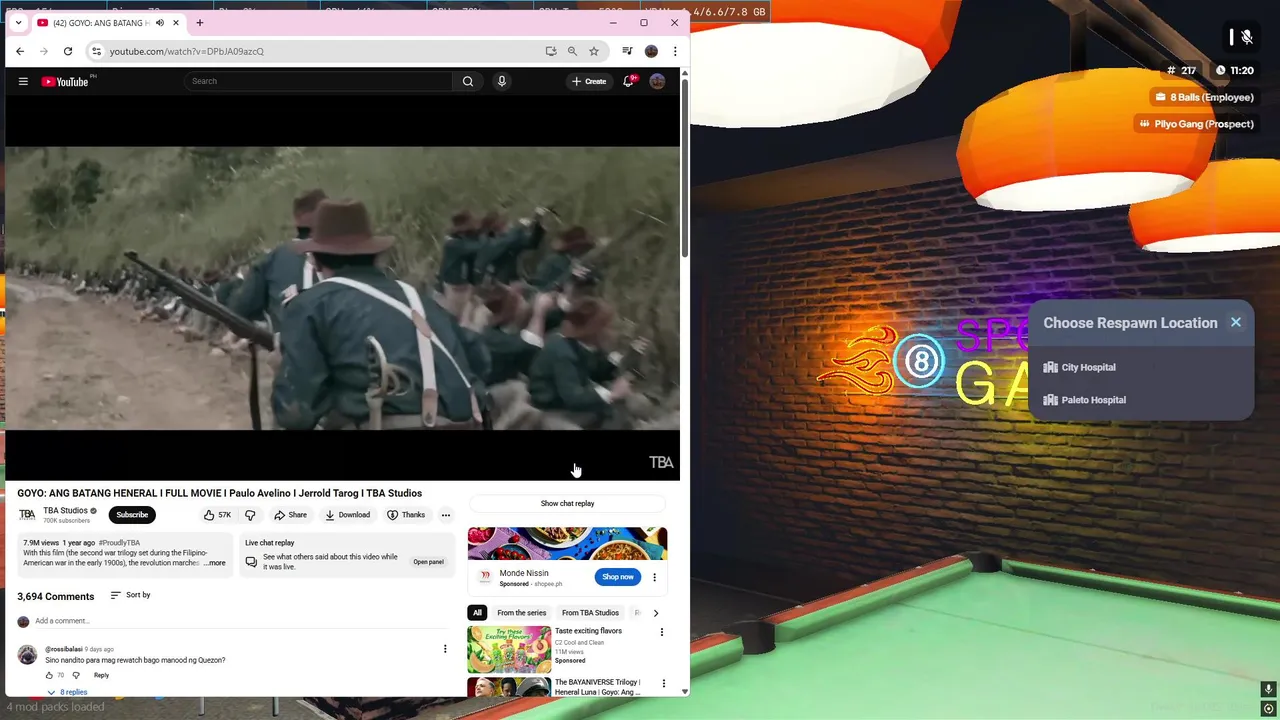Like rossibalasi's comment
The height and width of the screenshot is (720, 1280).
[x=49, y=675]
